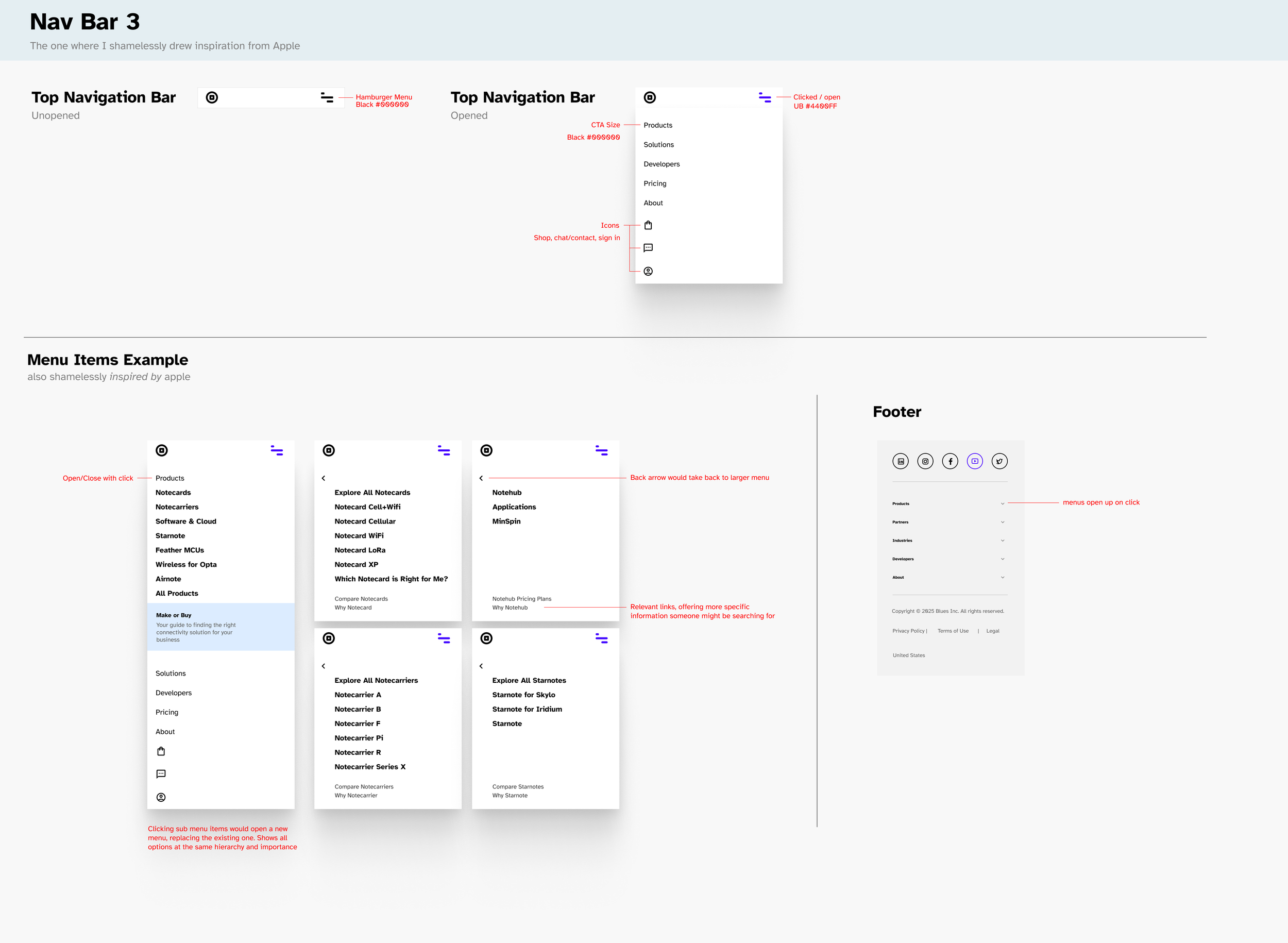Click the highlighted YouTube icon in the footer
Screen dimensions: 1288x943
pyautogui.click(x=975, y=461)
